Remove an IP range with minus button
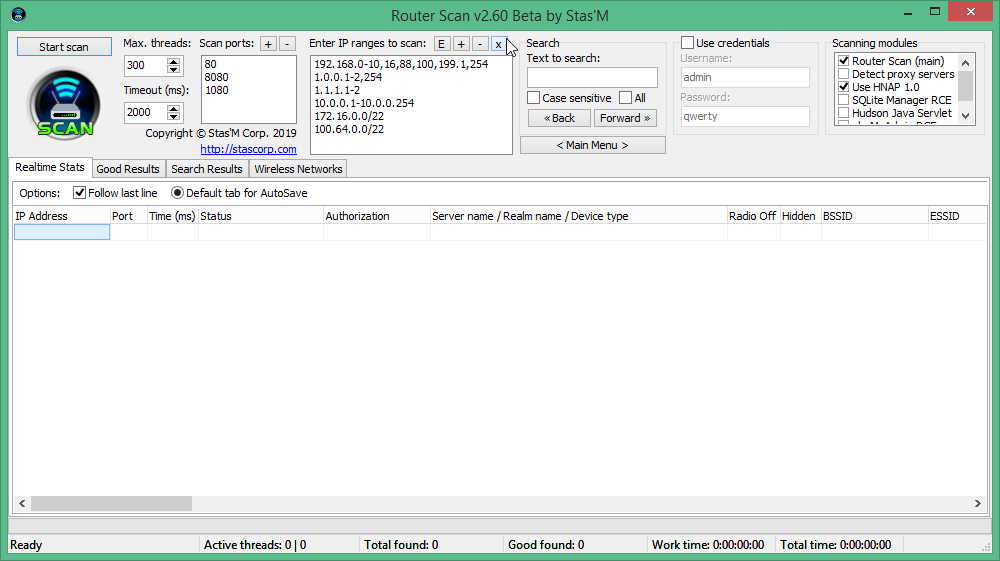The height and width of the screenshot is (561, 1000). pyautogui.click(x=480, y=44)
